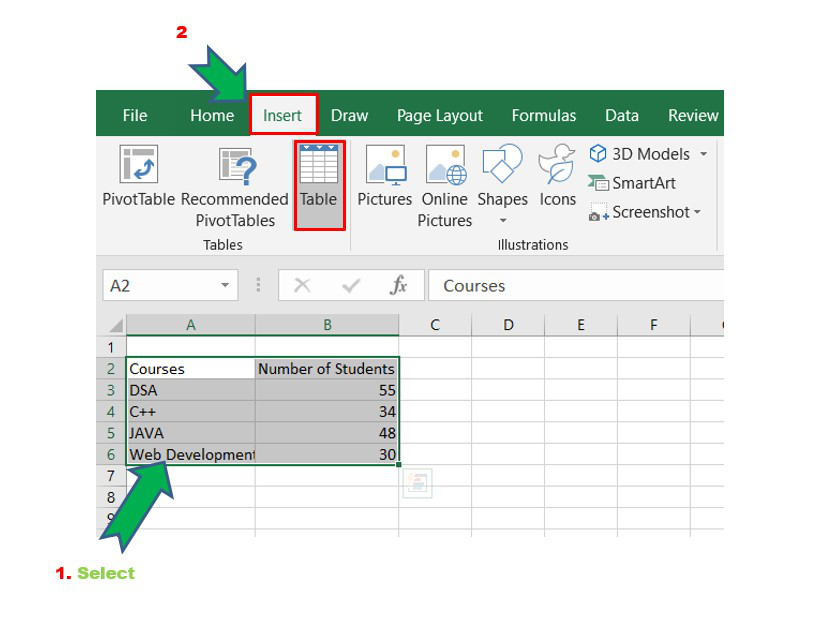Click the Number of Students cell

pyautogui.click(x=327, y=368)
